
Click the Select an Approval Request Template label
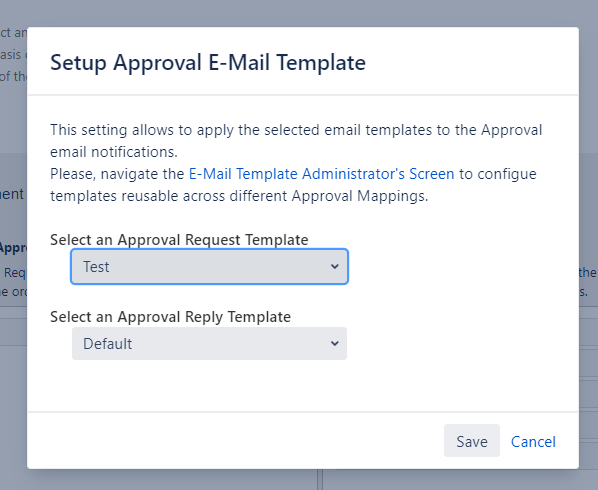pos(179,240)
